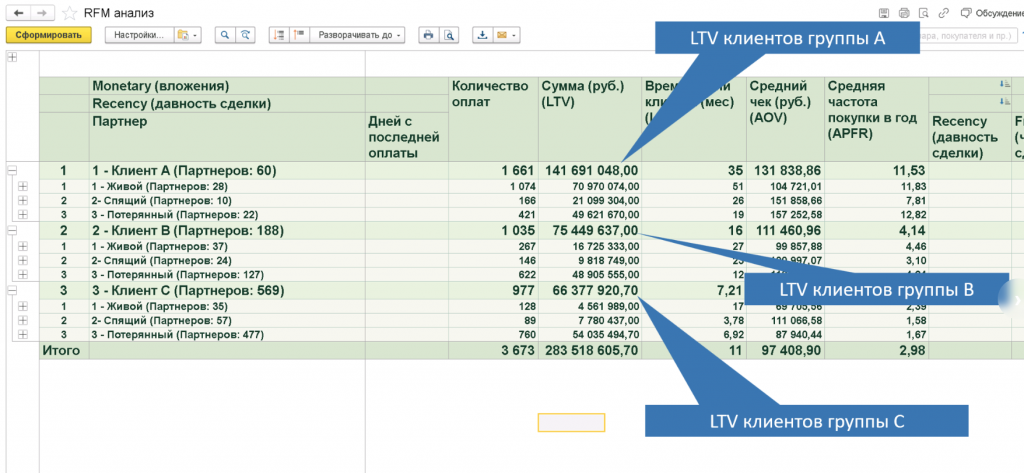
Task: Click the top-right printer icon
Action: pos(904,13)
